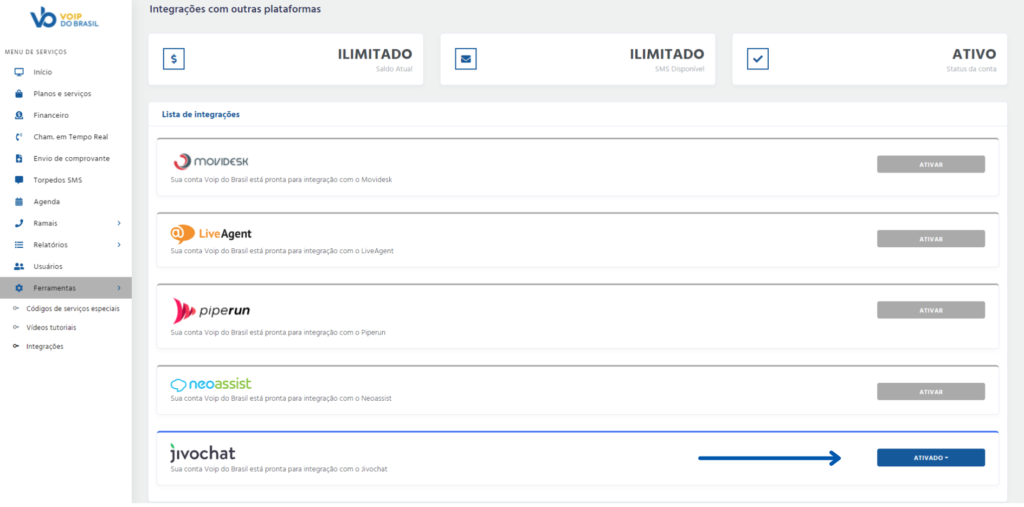Viewport: 1024px width, 507px height.
Task: Click the Movidesk integration description text
Action: 281,179
